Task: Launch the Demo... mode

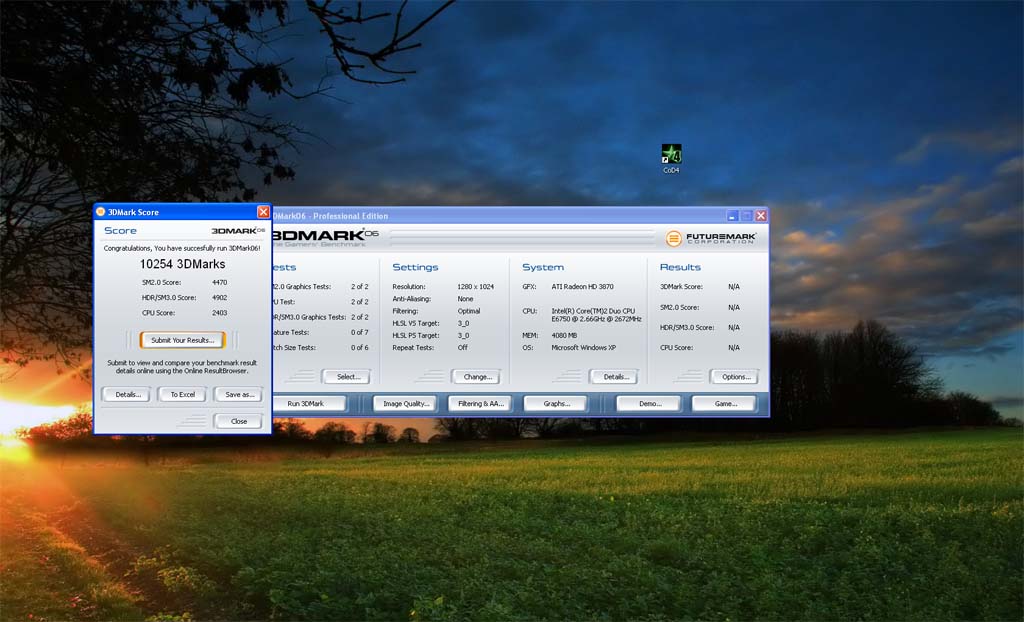Action: point(648,404)
